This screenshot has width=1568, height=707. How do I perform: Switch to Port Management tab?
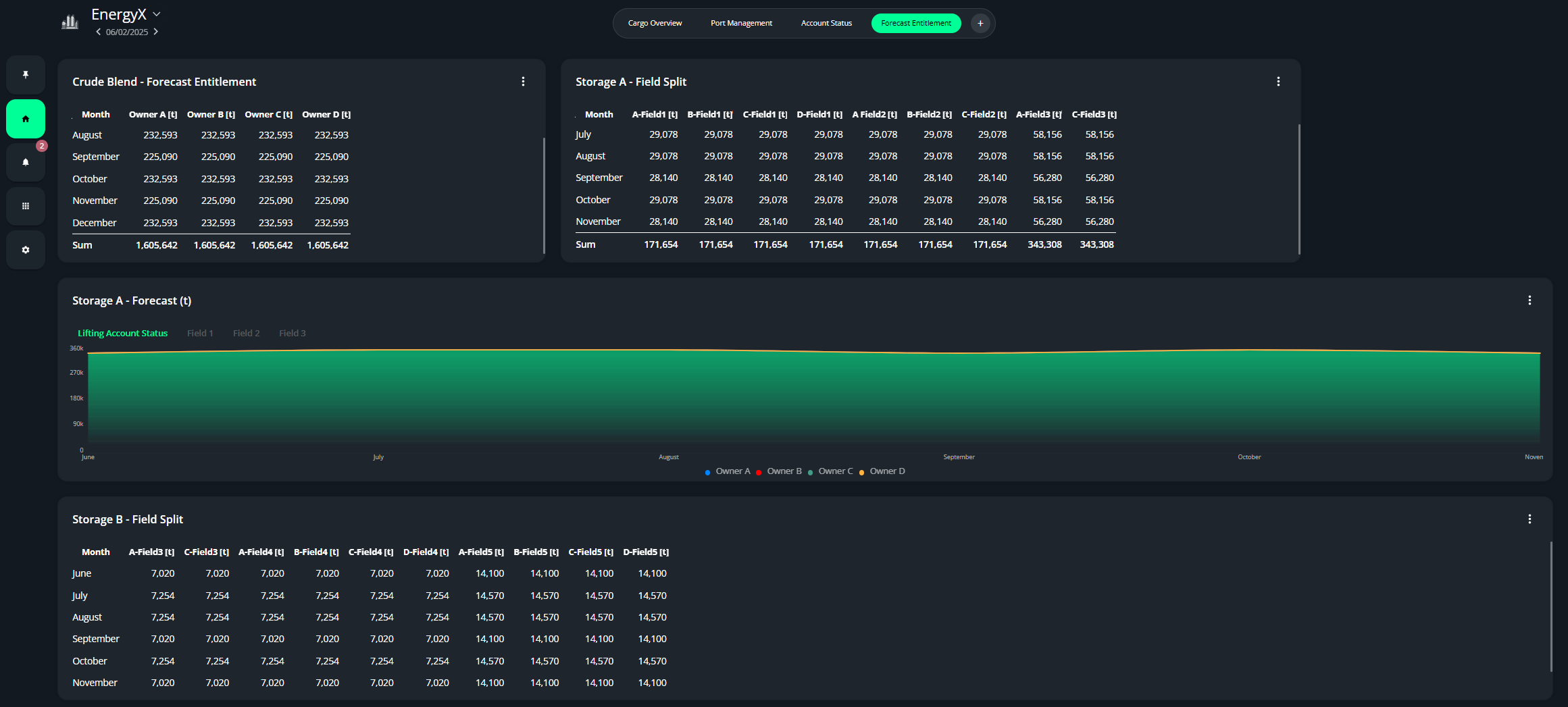(x=741, y=23)
